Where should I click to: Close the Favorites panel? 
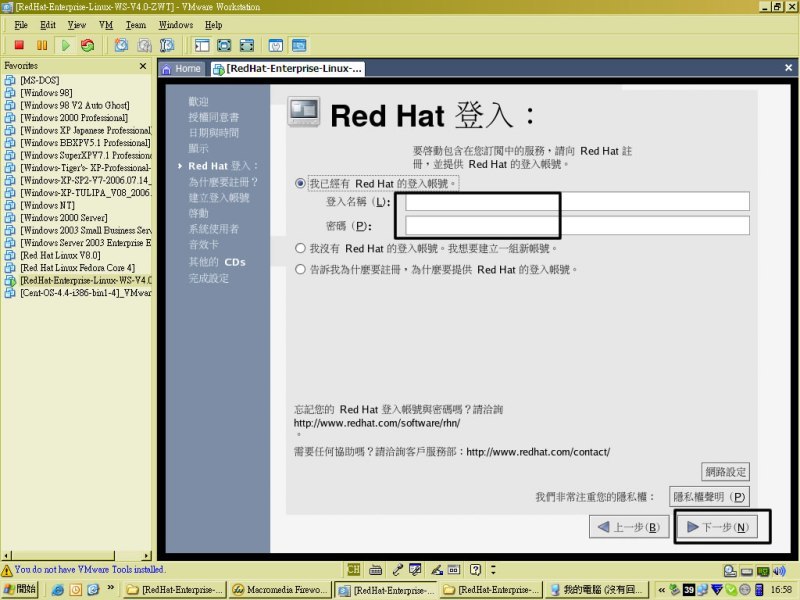143,66
